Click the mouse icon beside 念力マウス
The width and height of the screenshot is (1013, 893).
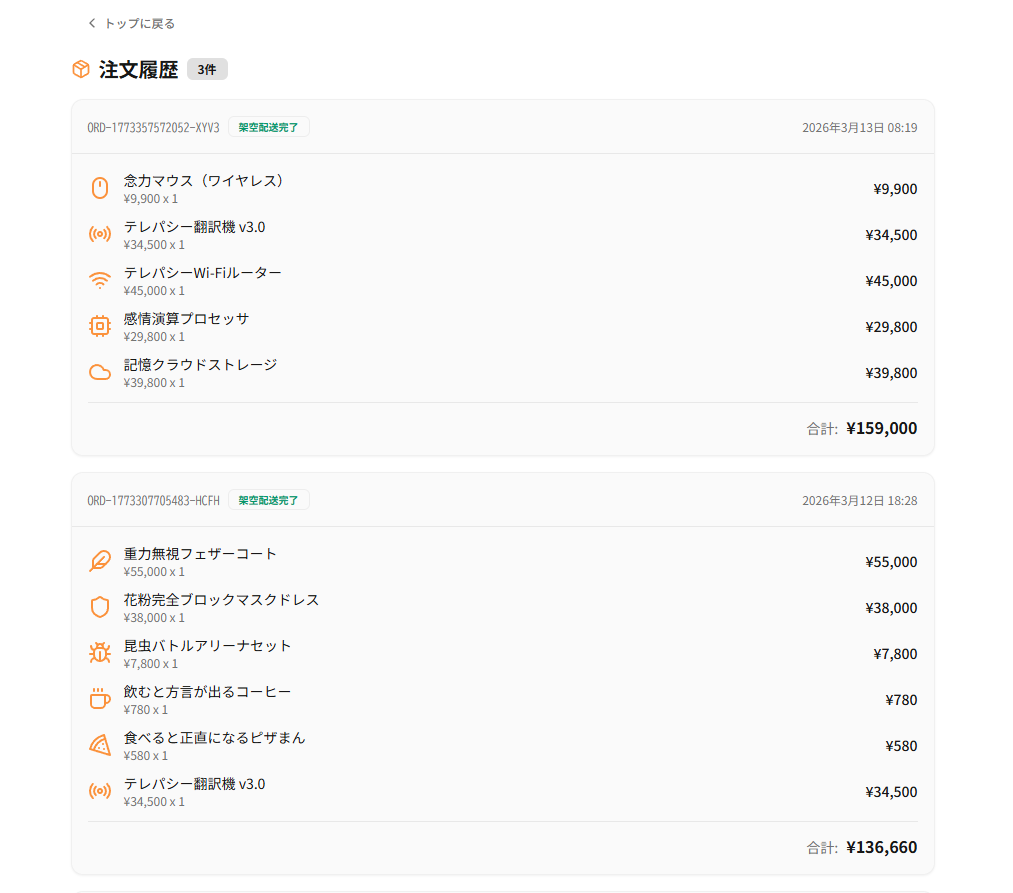(99, 188)
